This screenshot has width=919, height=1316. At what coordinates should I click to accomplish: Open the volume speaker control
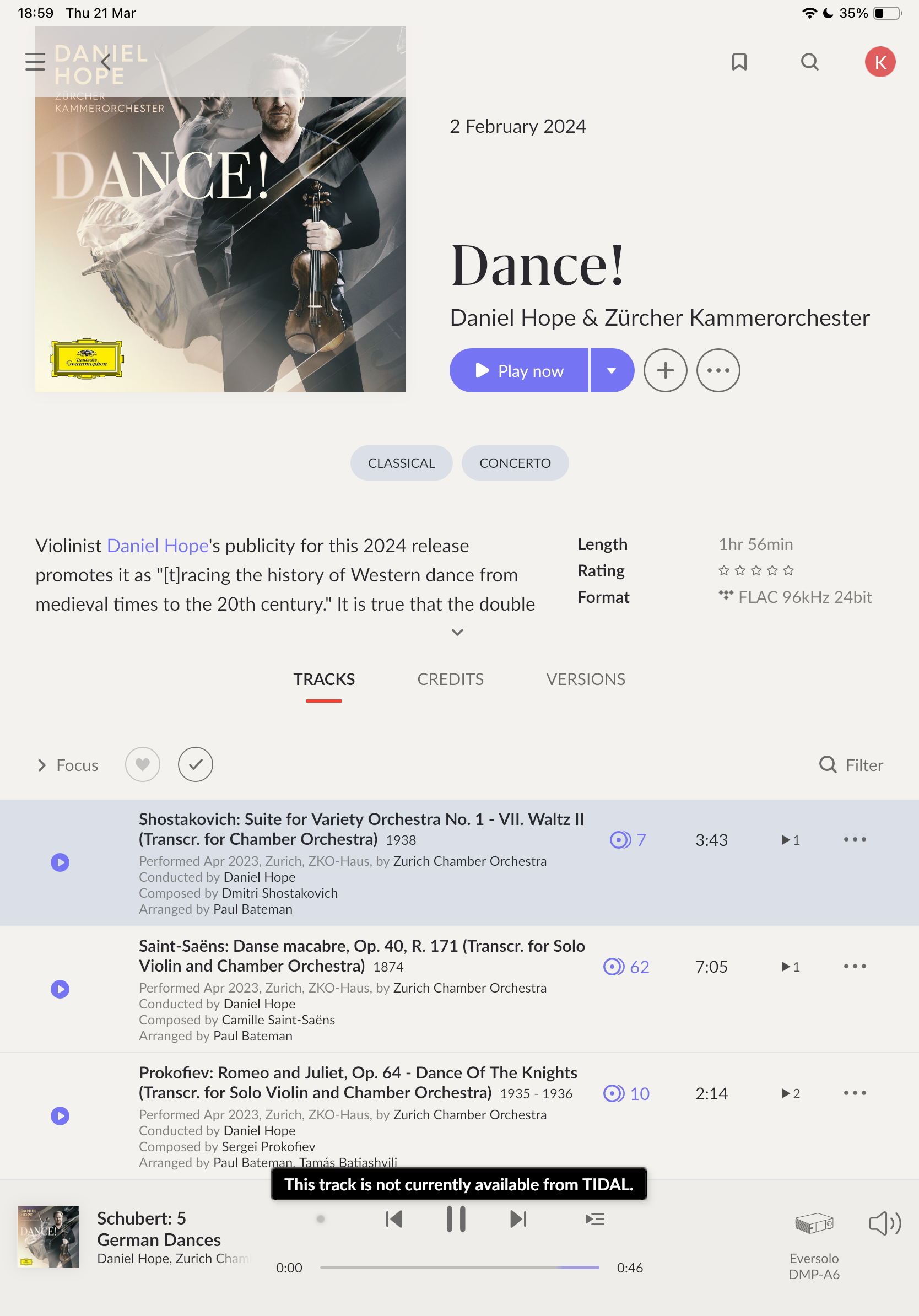885,1223
